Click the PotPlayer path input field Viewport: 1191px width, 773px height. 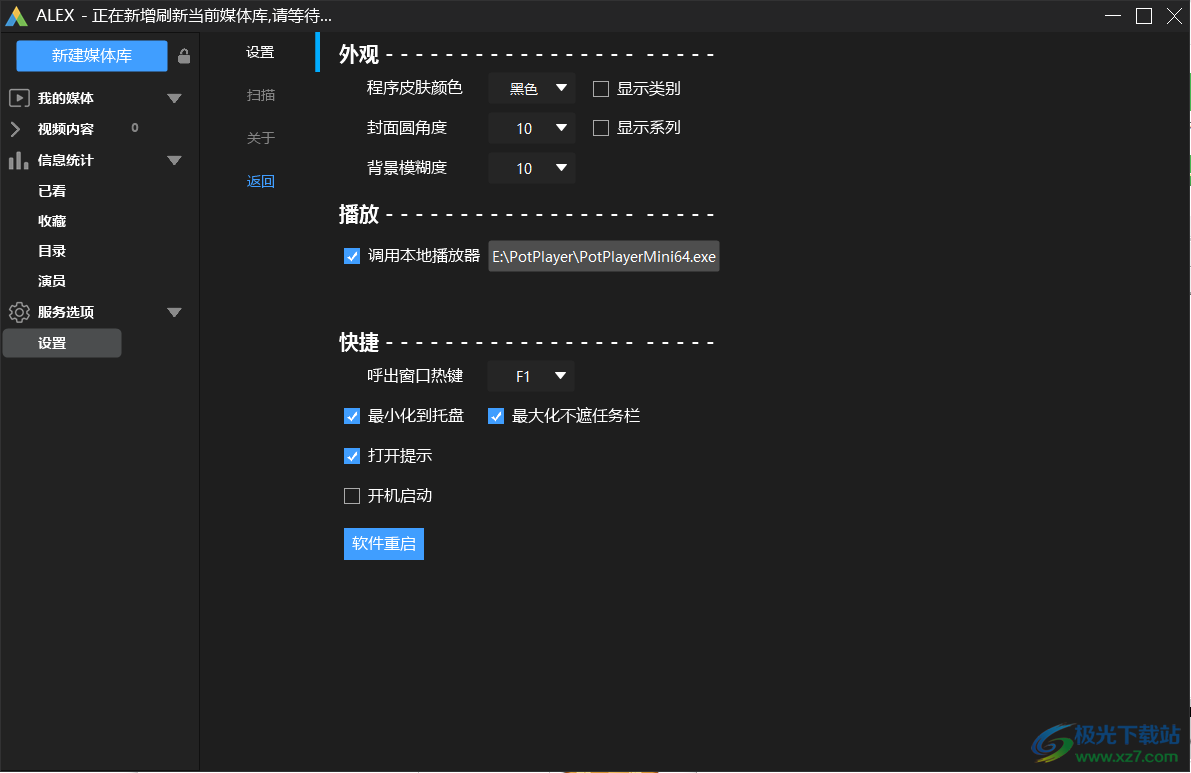[x=603, y=256]
